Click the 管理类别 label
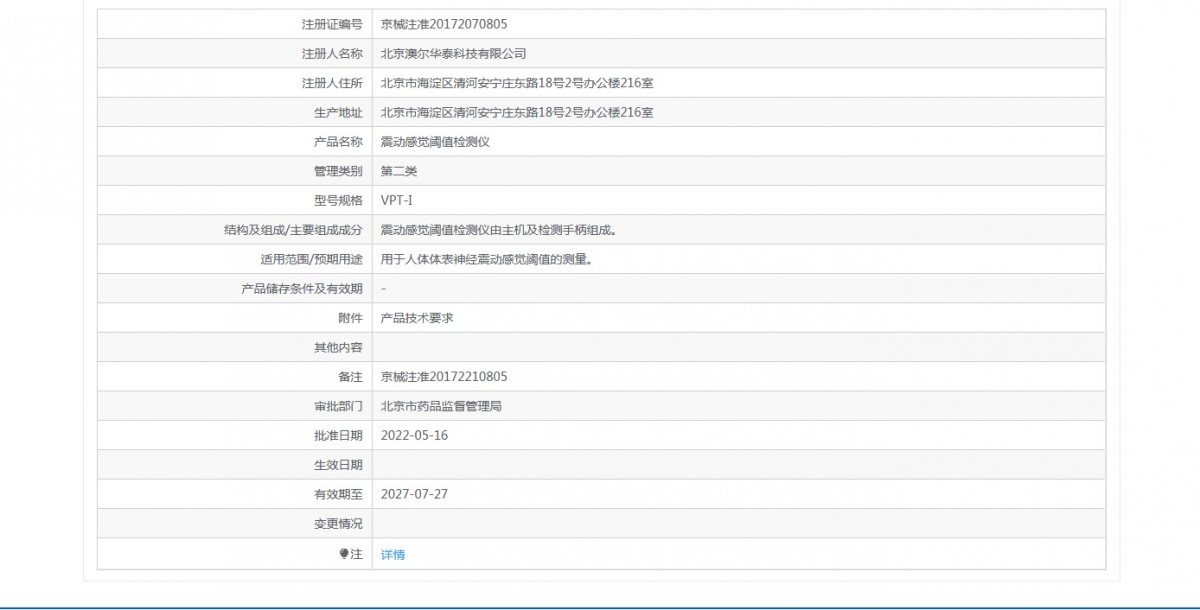The image size is (1200, 610). coord(338,171)
